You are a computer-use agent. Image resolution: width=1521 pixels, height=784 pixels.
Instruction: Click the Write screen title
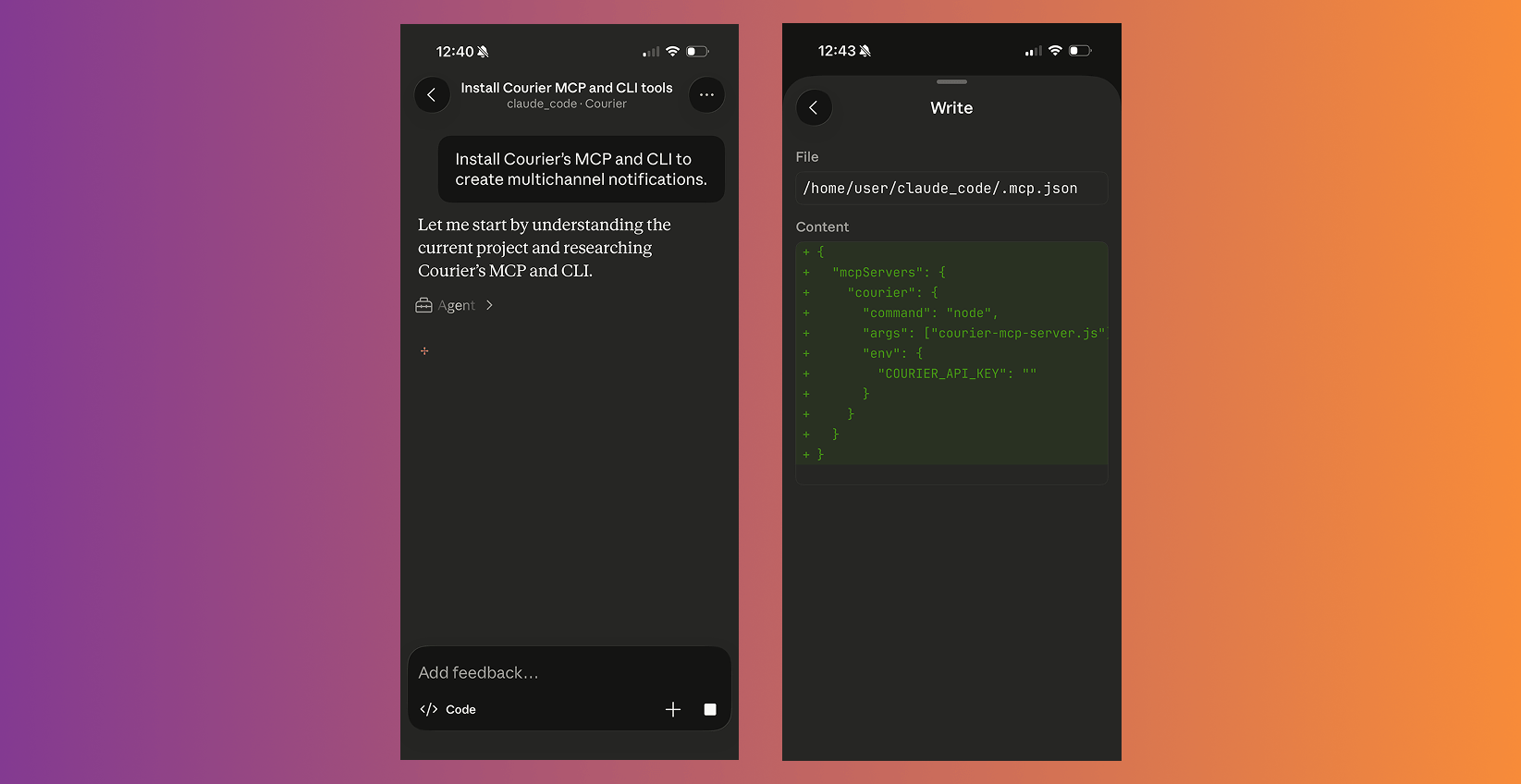tap(951, 108)
